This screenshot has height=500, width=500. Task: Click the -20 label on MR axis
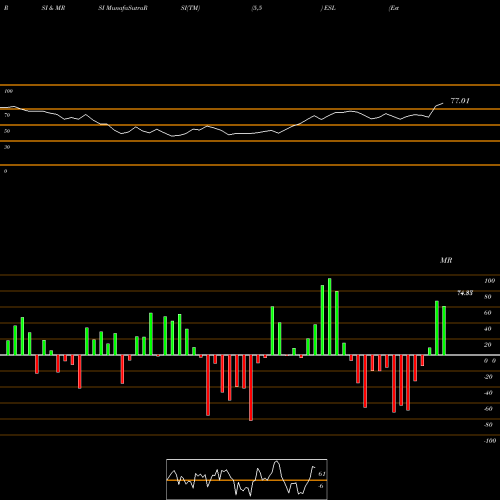pos(488,377)
